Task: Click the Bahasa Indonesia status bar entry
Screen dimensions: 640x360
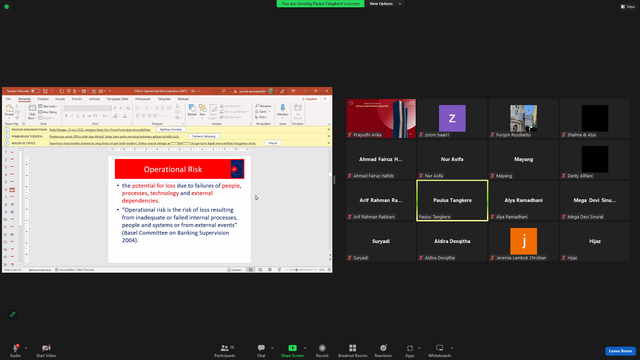Action: pos(40,270)
